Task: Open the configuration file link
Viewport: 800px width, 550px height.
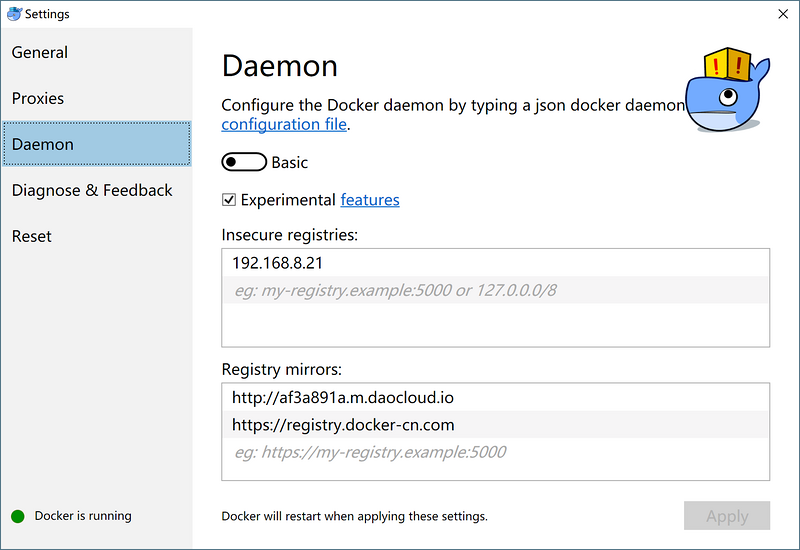Action: click(x=284, y=124)
